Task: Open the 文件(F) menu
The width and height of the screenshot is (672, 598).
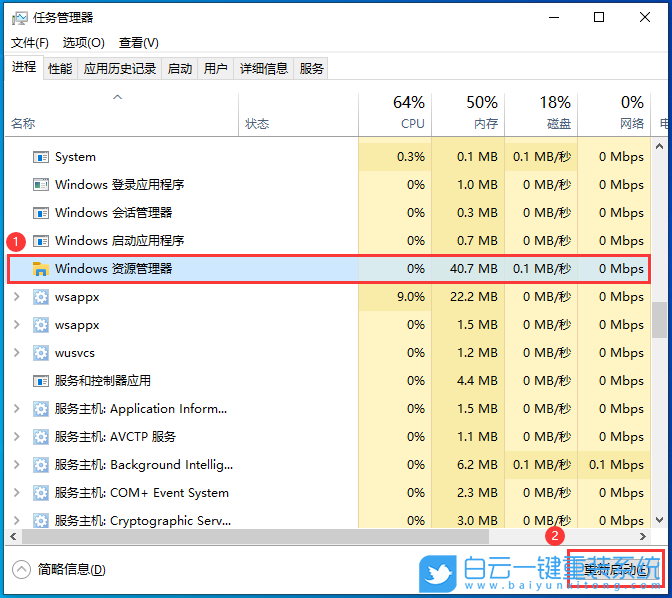Action: (x=30, y=43)
